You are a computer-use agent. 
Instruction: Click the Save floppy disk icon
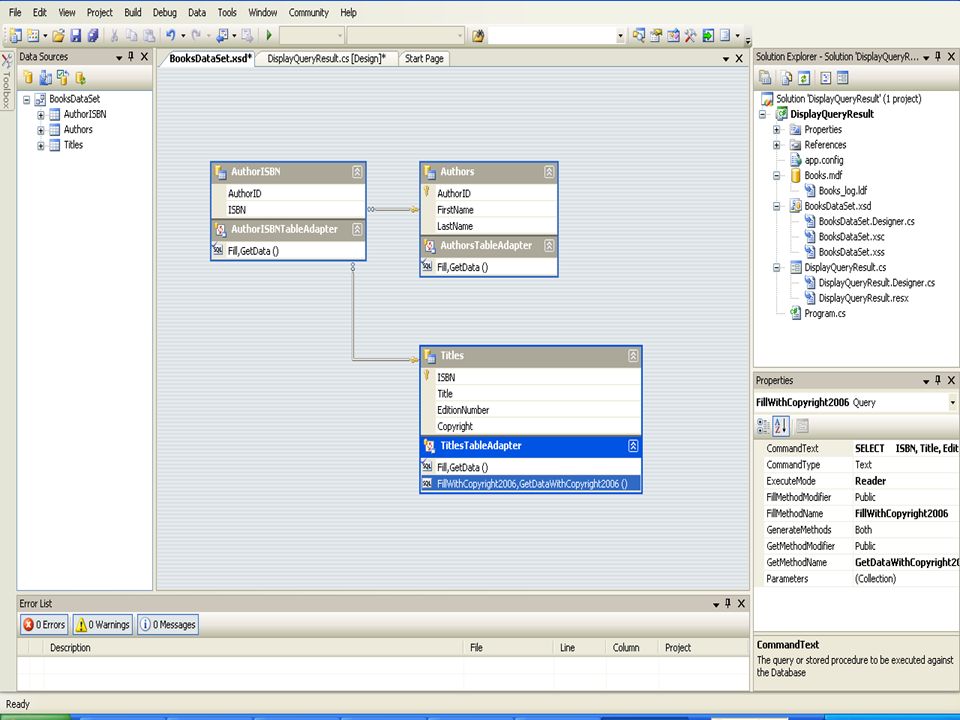[x=75, y=36]
